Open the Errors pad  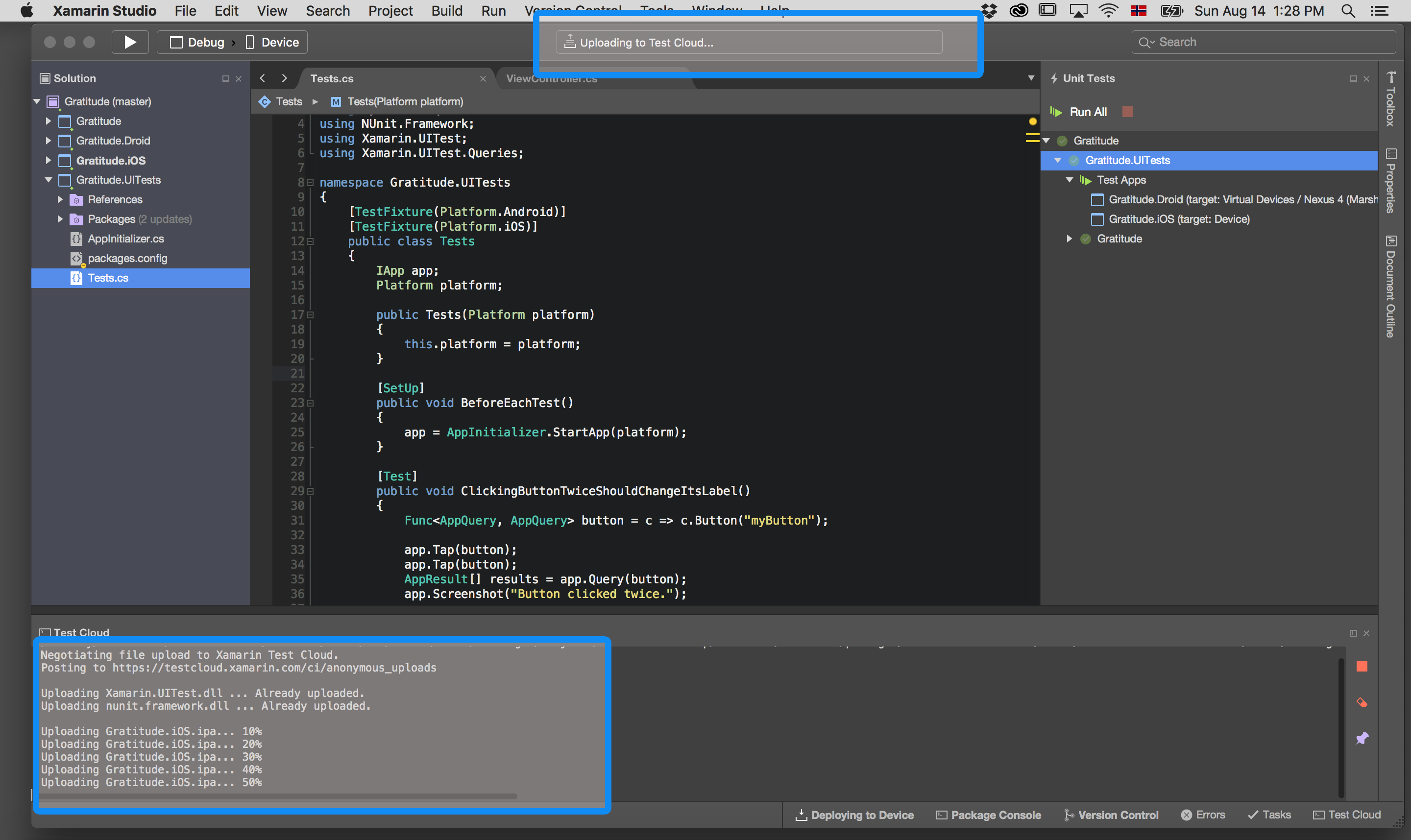click(1203, 815)
